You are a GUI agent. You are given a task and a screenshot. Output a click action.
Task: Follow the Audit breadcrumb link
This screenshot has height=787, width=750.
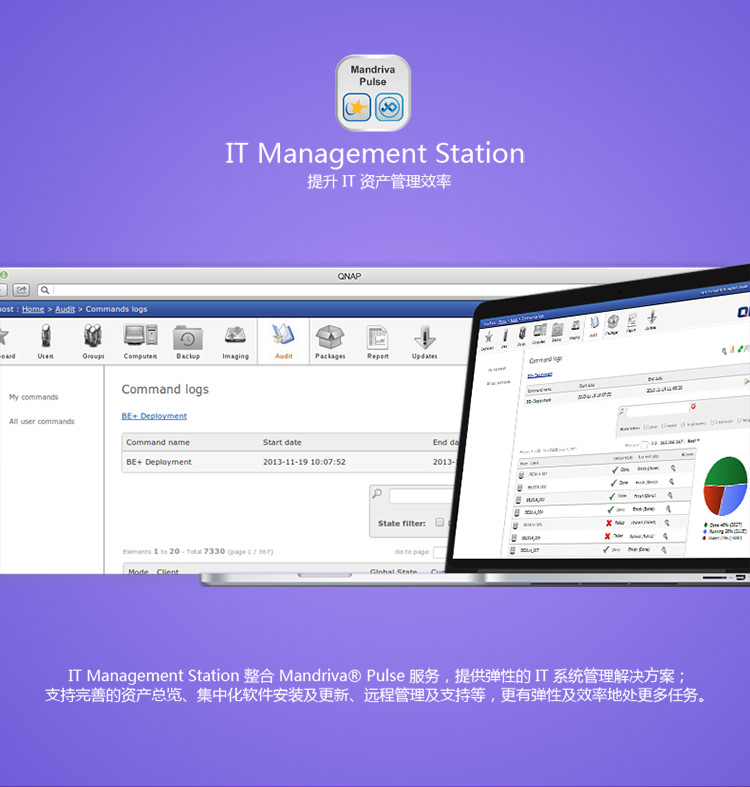[65, 309]
